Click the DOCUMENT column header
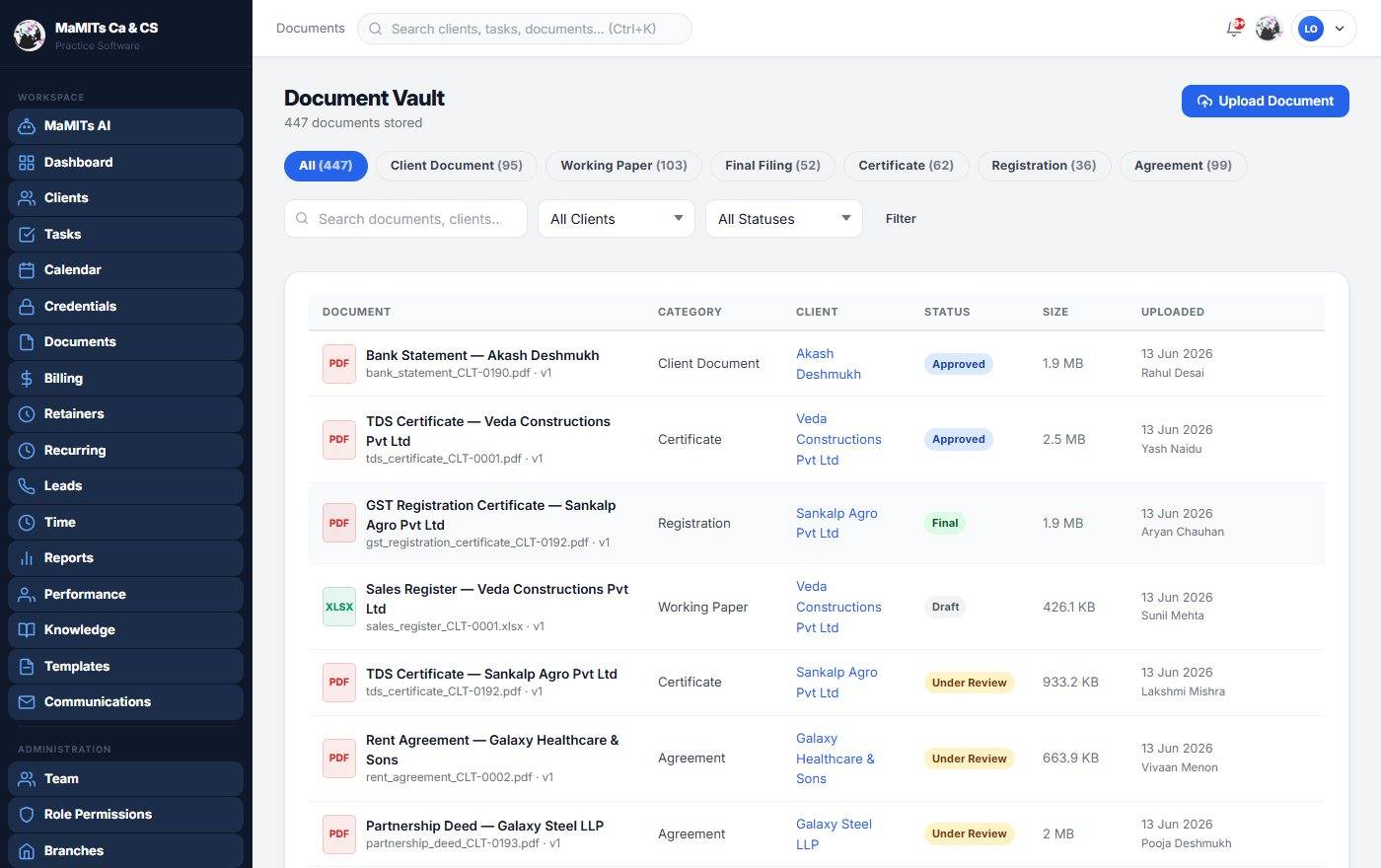The height and width of the screenshot is (868, 1381). click(x=356, y=312)
